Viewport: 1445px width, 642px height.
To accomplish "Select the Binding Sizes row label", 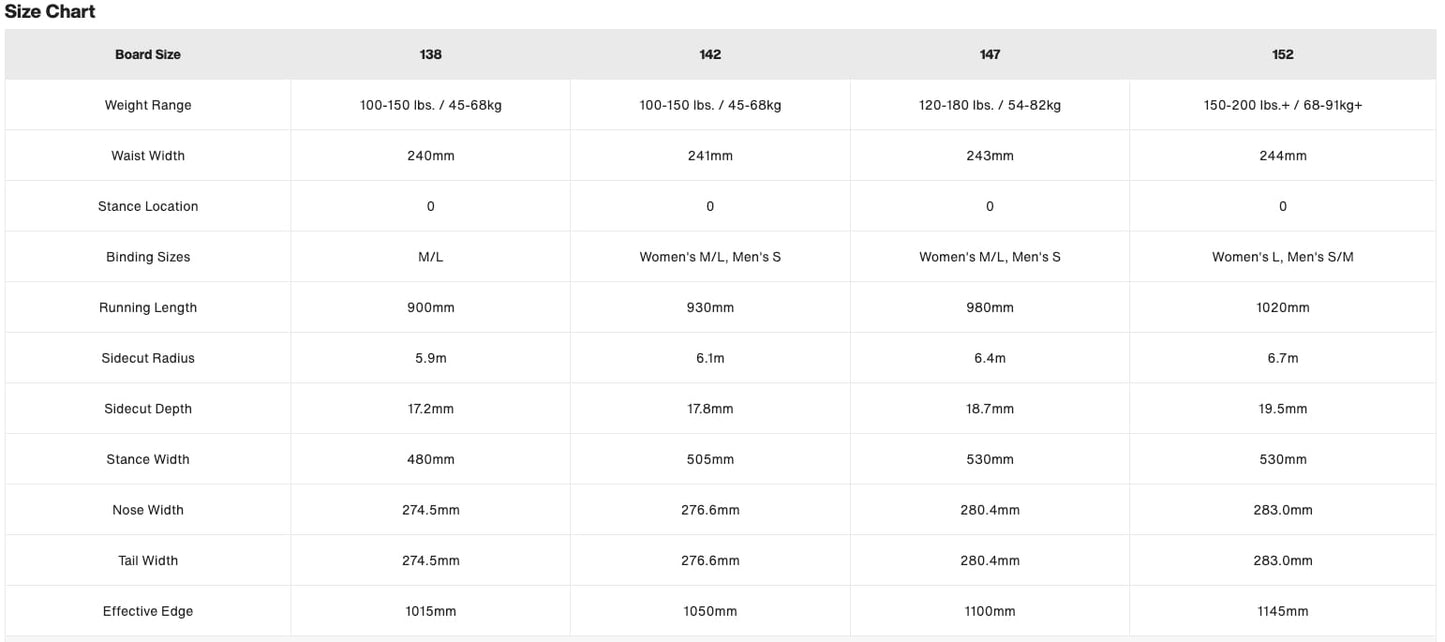I will [x=148, y=257].
